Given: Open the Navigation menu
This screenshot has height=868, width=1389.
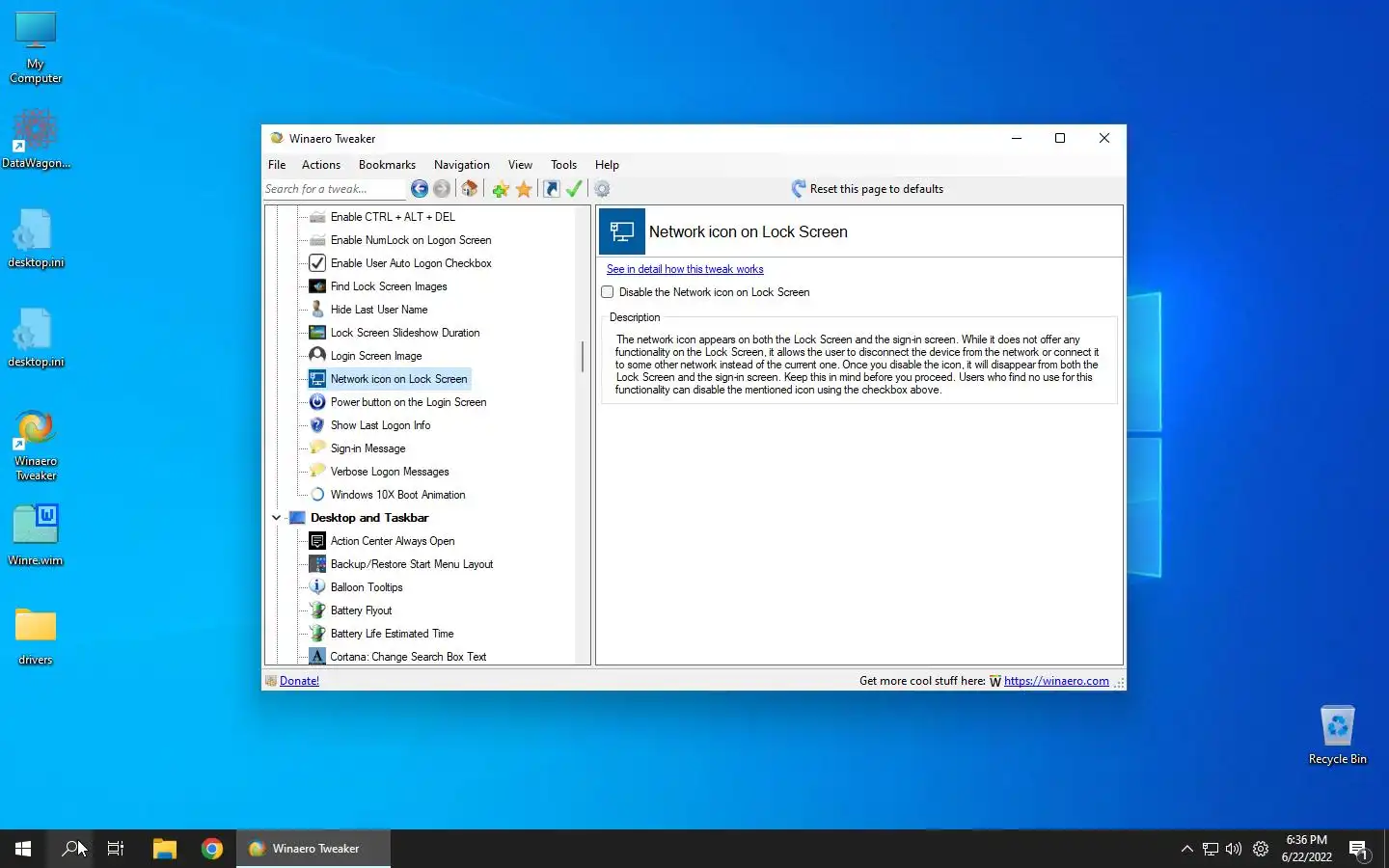Looking at the screenshot, I should [x=462, y=165].
